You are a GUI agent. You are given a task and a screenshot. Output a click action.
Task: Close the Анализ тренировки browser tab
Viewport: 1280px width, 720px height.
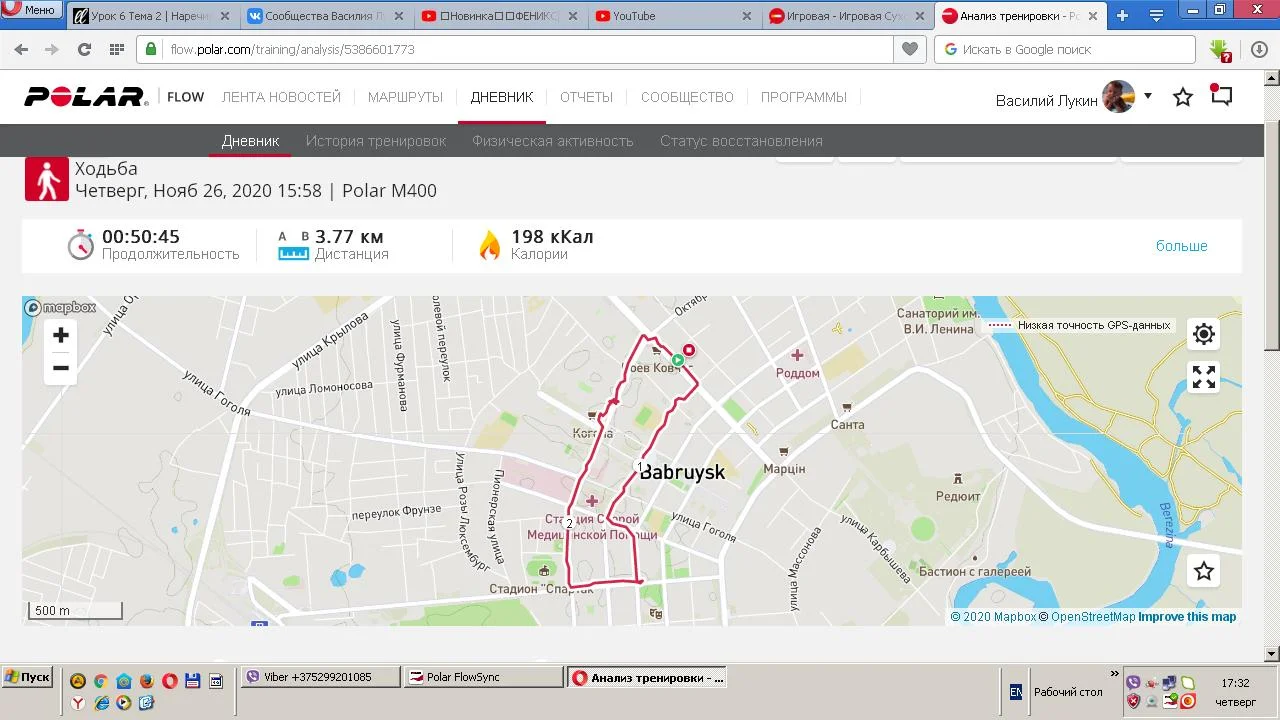point(1093,16)
